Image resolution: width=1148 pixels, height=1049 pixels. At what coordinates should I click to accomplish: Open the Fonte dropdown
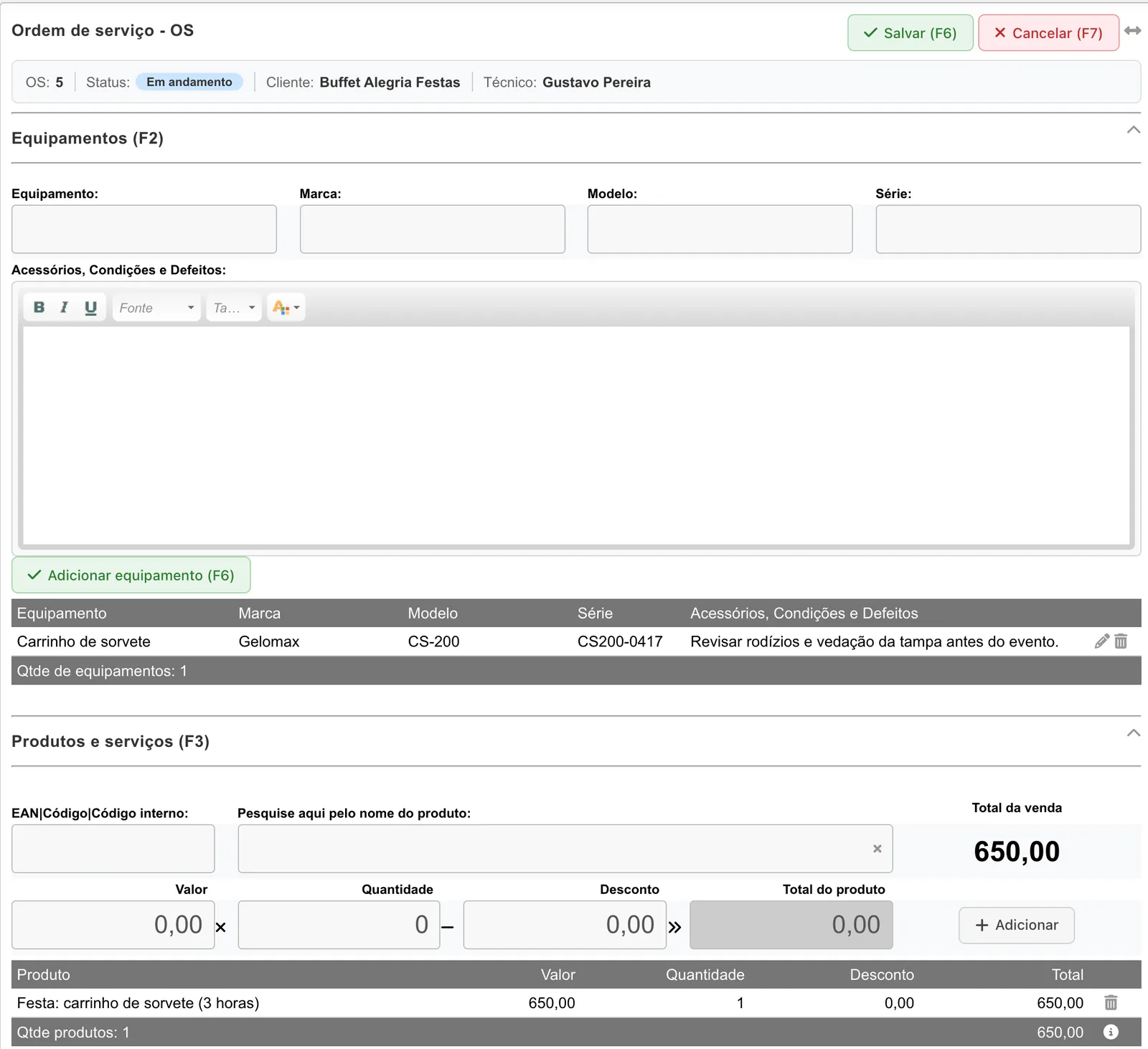pos(156,307)
